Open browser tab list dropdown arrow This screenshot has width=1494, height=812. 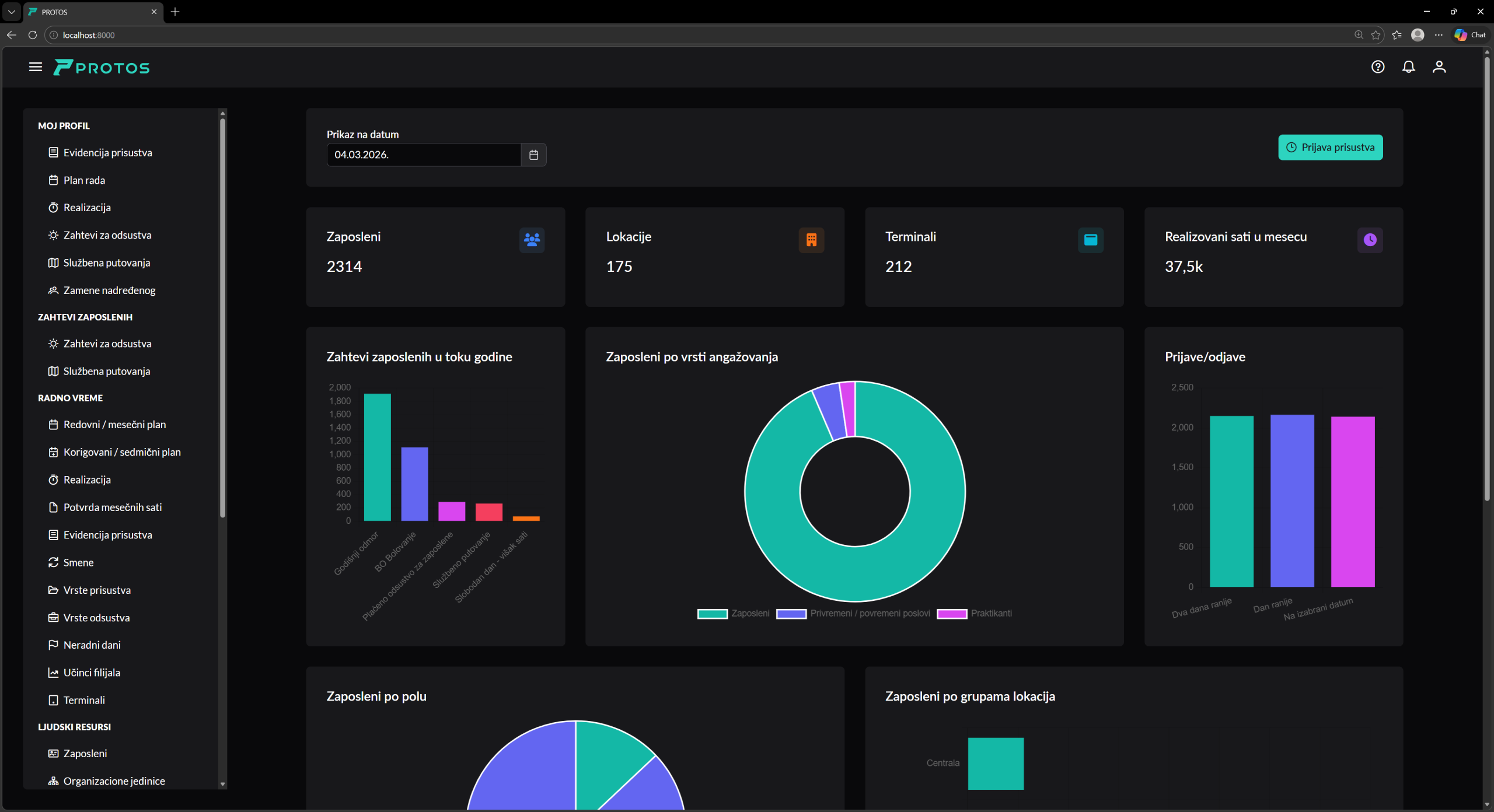click(11, 12)
